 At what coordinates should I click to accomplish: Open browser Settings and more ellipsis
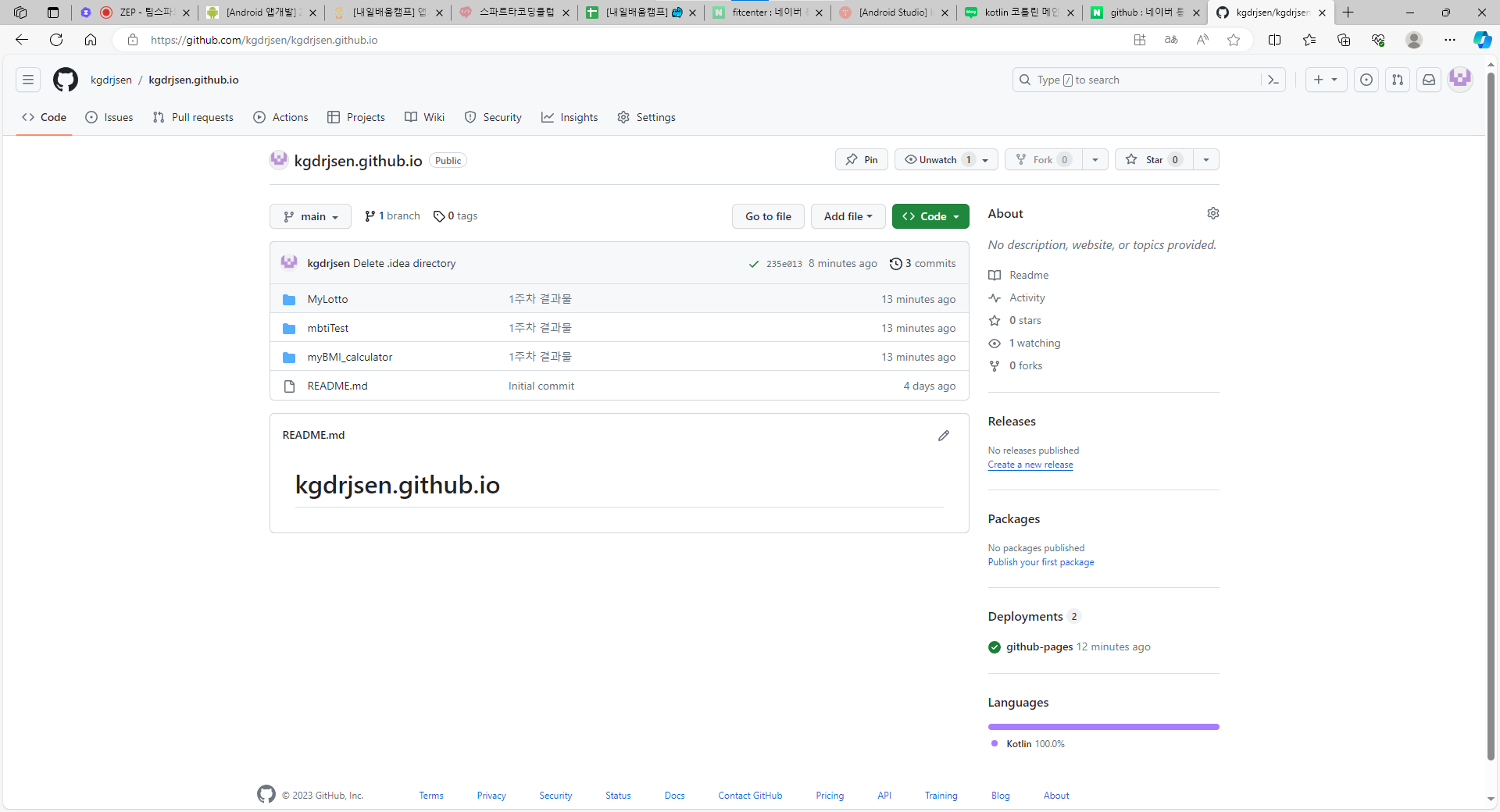pos(1450,40)
